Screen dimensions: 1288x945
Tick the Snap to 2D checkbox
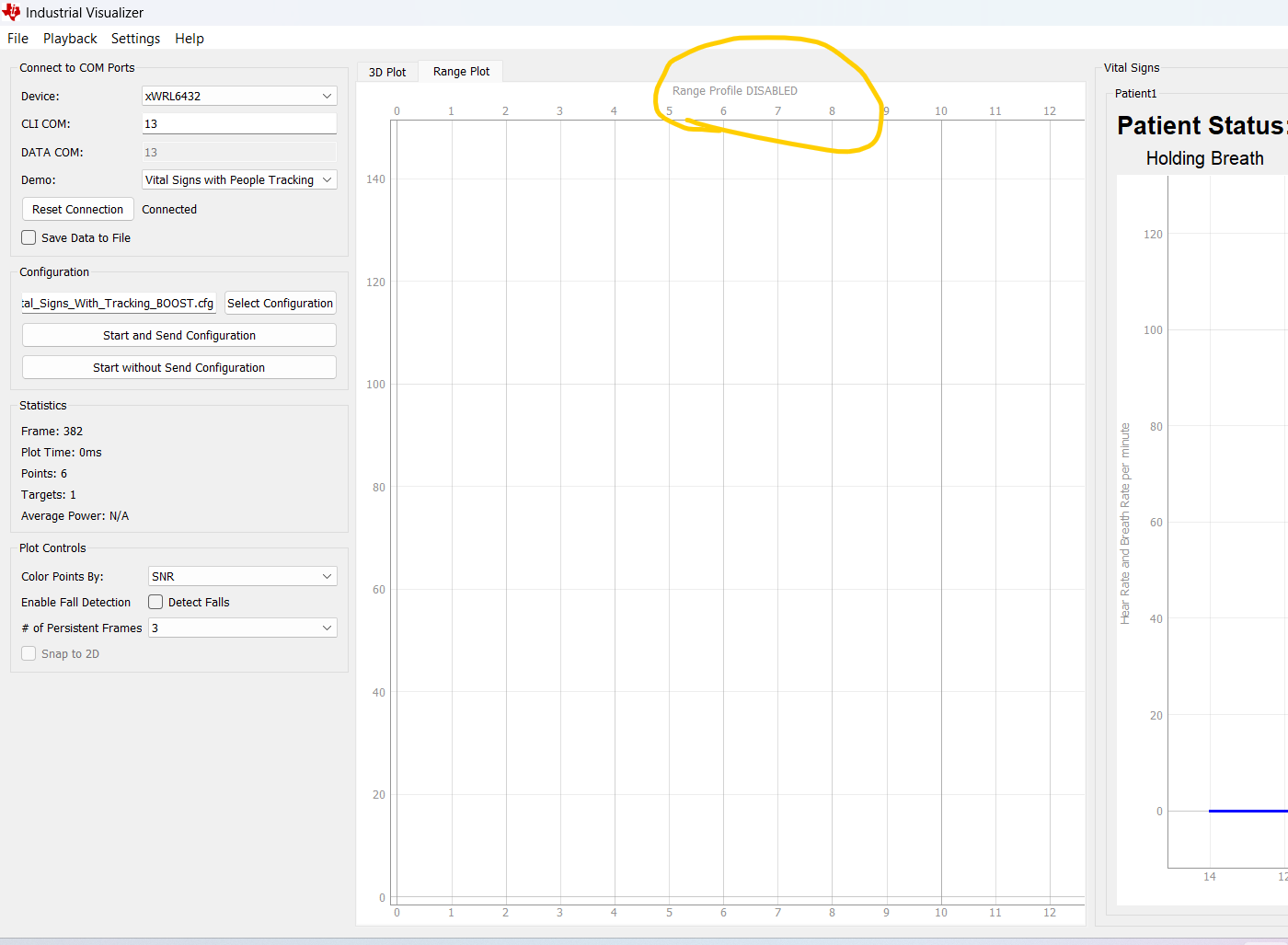pyautogui.click(x=29, y=653)
